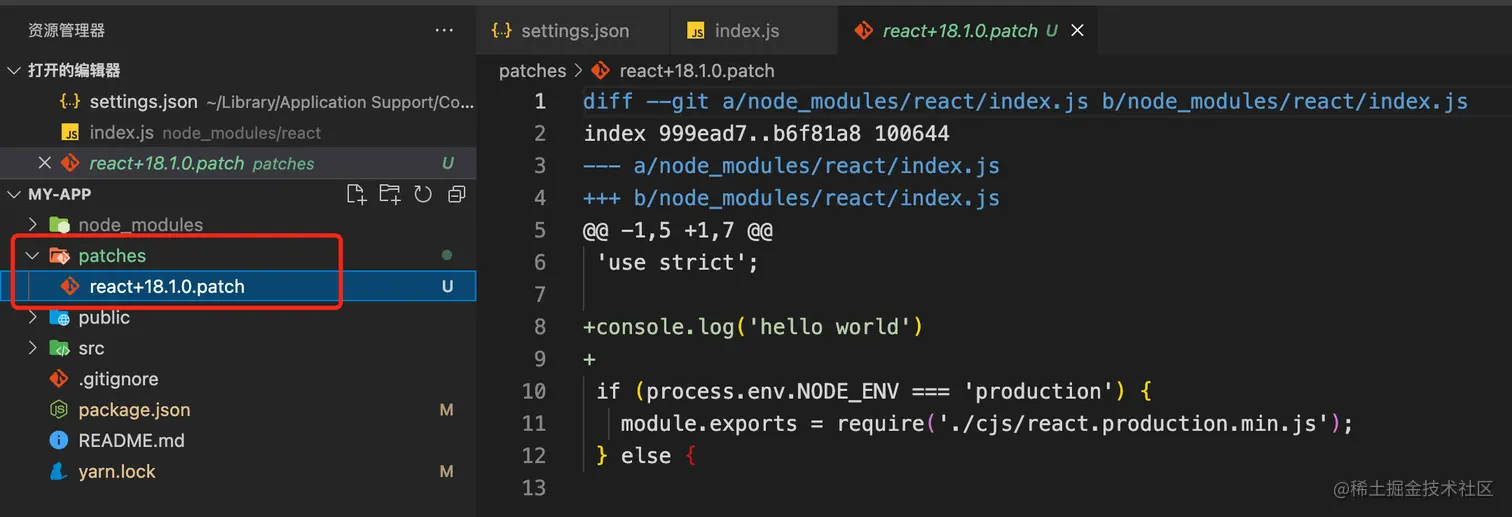Viewport: 1512px width, 517px height.
Task: Click the green dot badge on patches folder
Action: [447, 256]
